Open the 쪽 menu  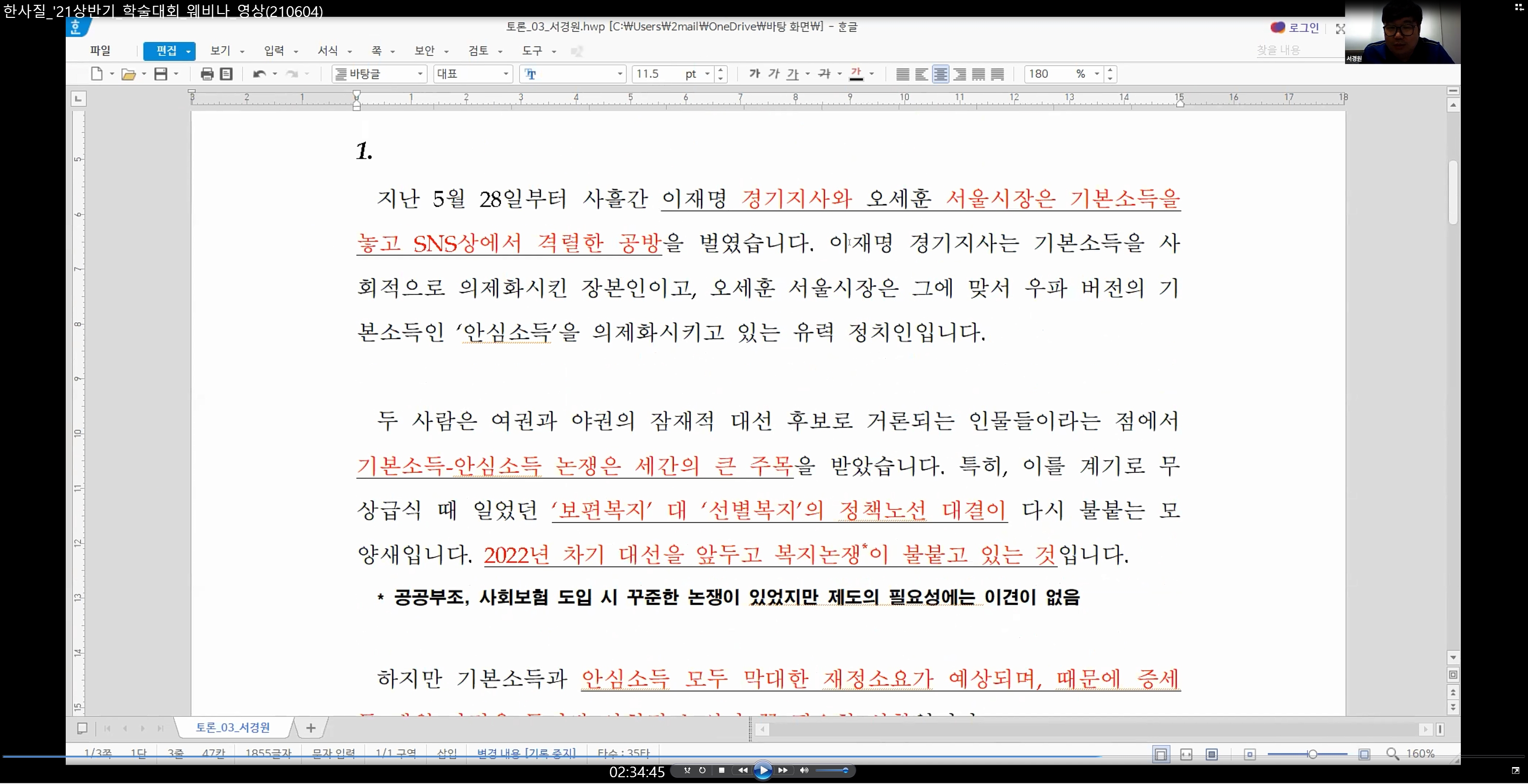coord(376,51)
